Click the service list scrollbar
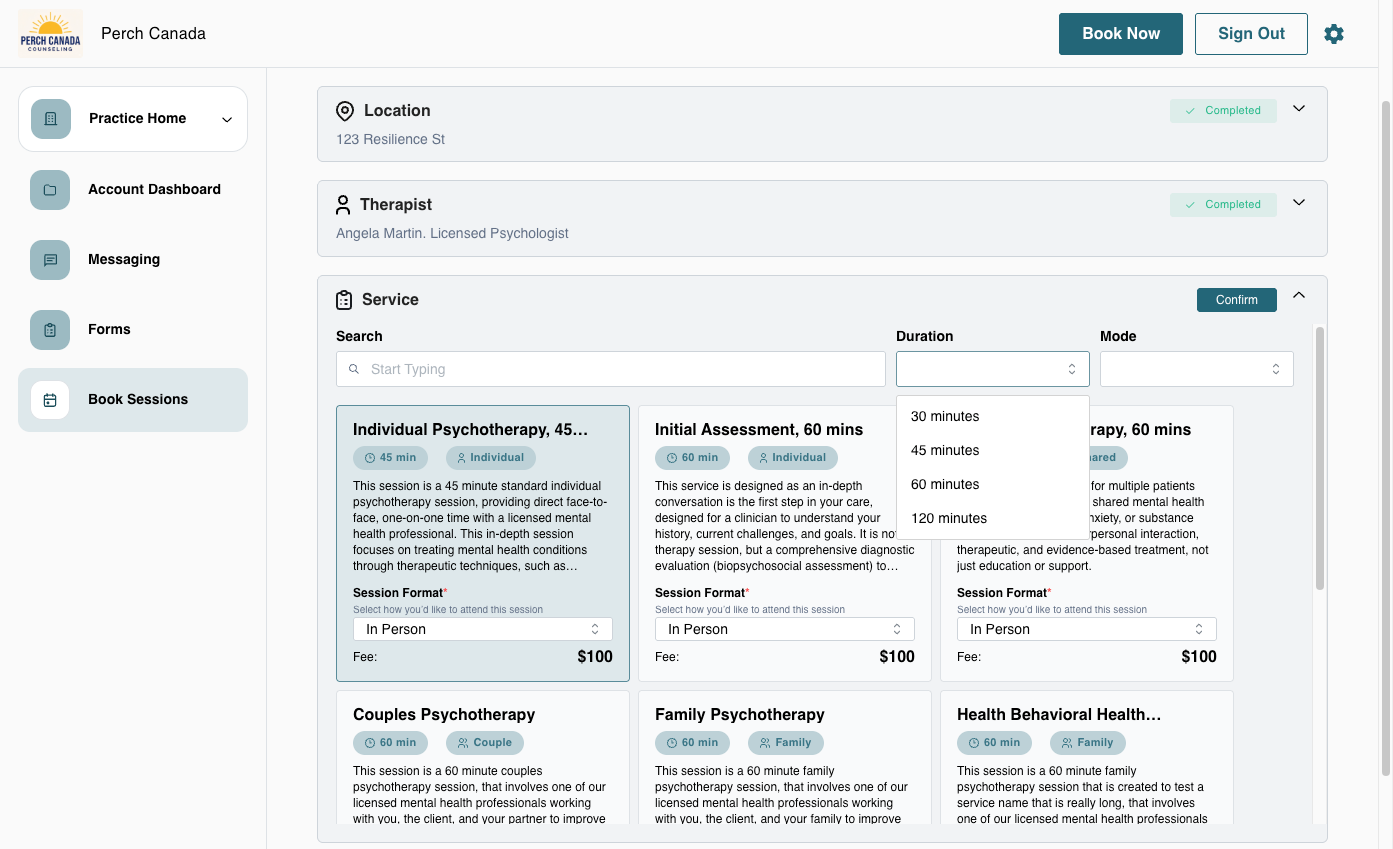 (x=1320, y=458)
